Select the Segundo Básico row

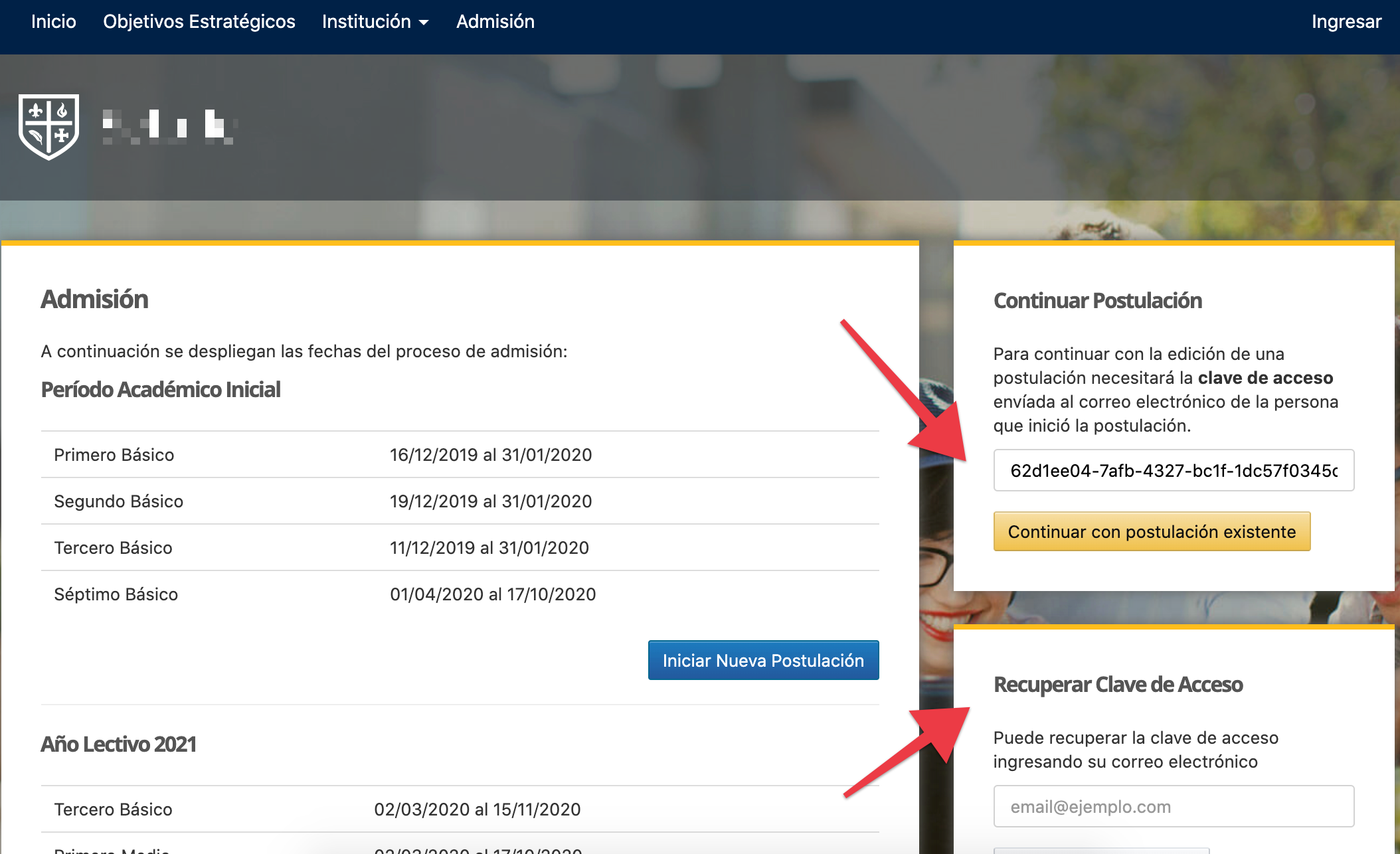coord(118,501)
